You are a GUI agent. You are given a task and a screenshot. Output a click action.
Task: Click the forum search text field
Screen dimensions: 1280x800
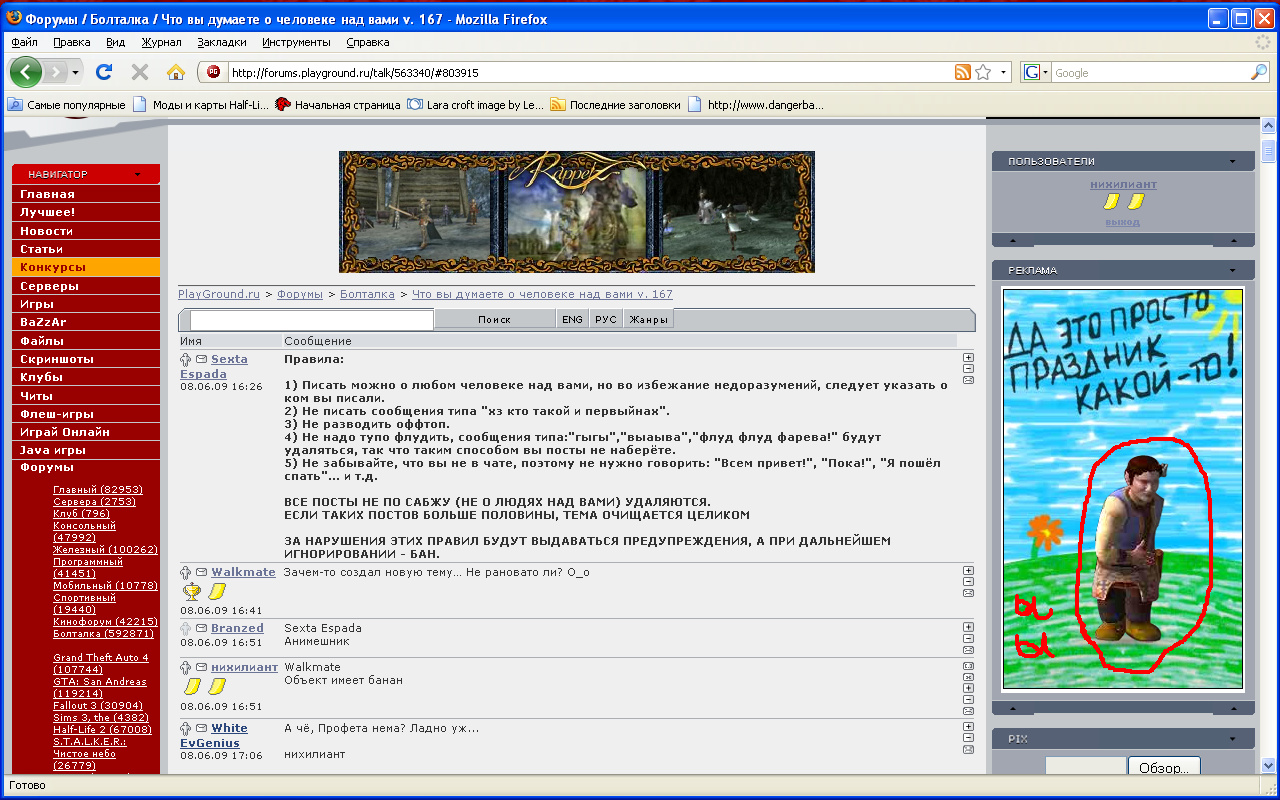click(x=311, y=319)
